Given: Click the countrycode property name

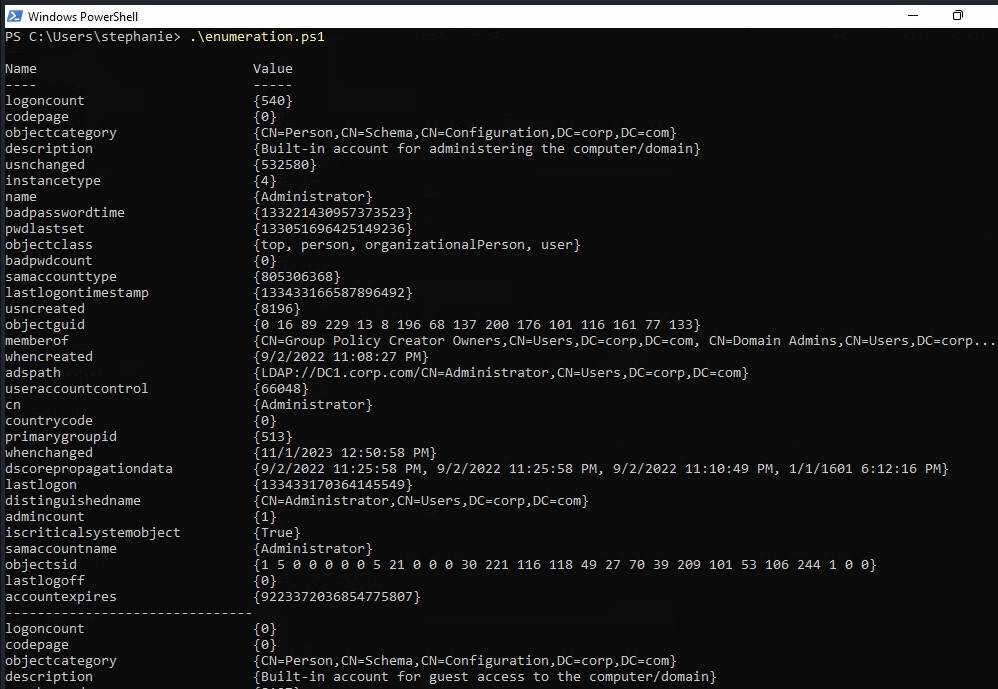Looking at the screenshot, I should pos(49,421).
